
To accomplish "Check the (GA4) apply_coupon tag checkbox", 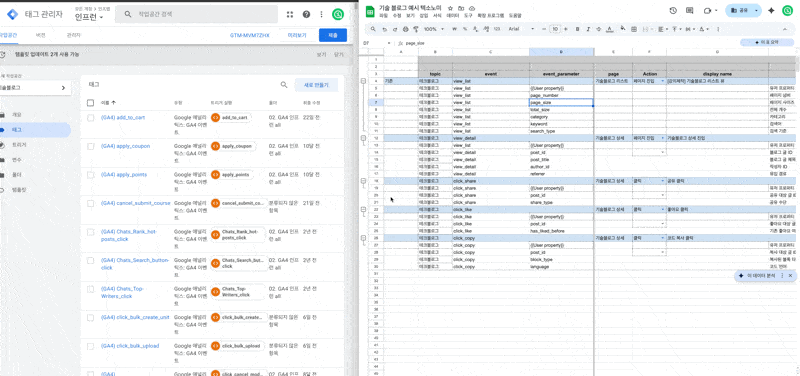I will pyautogui.click(x=90, y=146).
